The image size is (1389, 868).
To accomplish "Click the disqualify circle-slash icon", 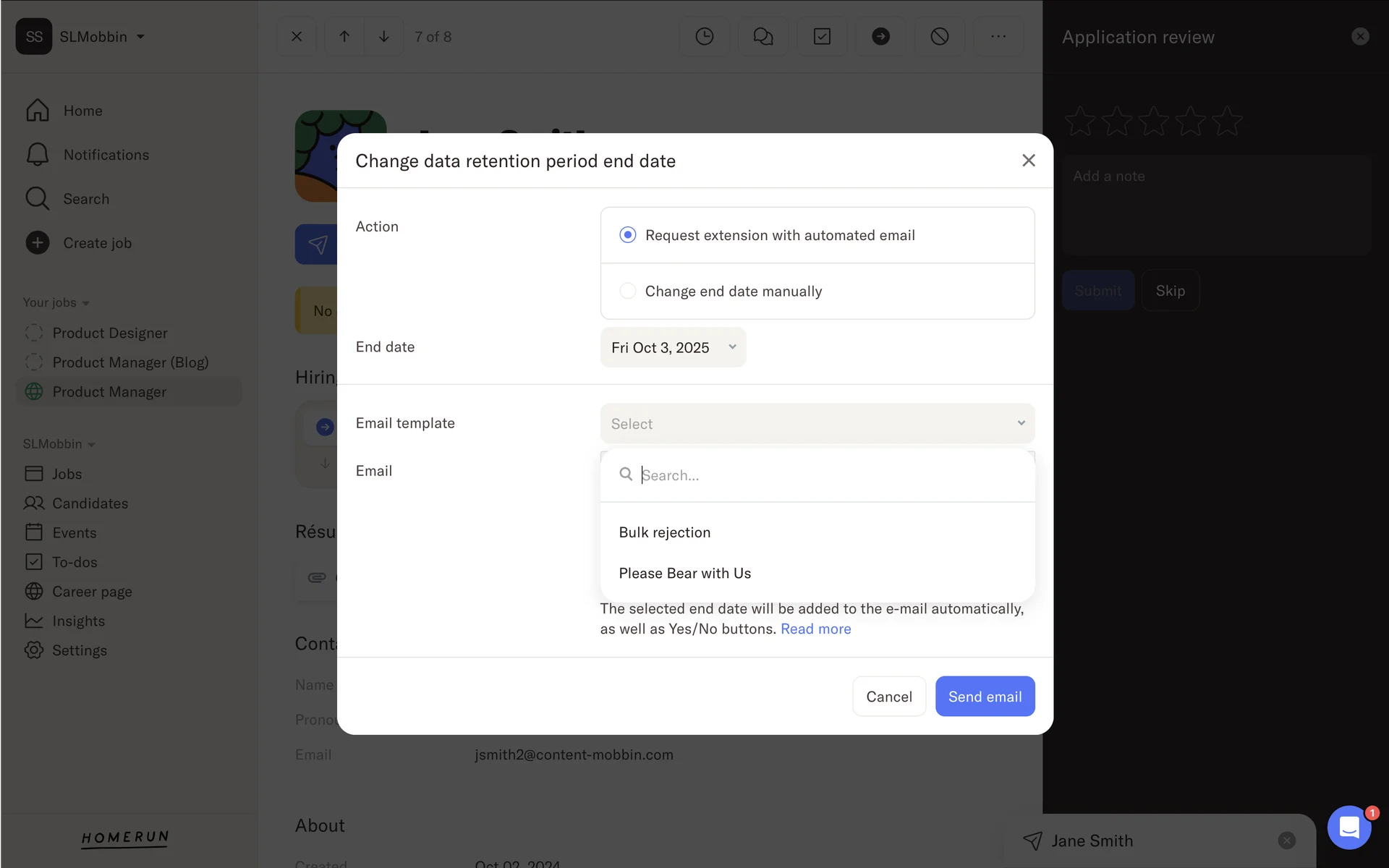I will [x=939, y=36].
